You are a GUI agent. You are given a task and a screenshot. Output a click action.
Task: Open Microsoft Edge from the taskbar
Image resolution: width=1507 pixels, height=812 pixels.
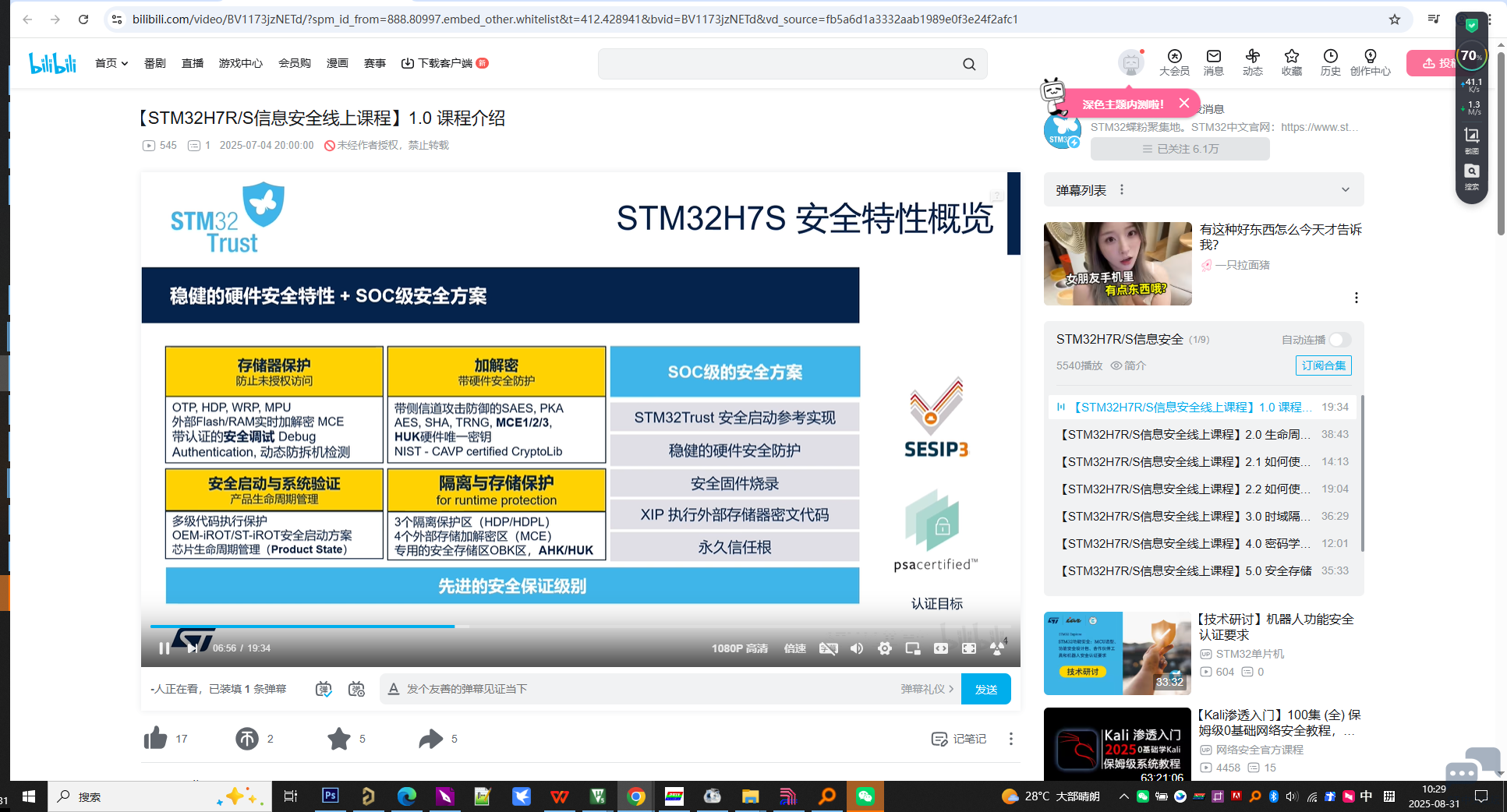tap(407, 796)
